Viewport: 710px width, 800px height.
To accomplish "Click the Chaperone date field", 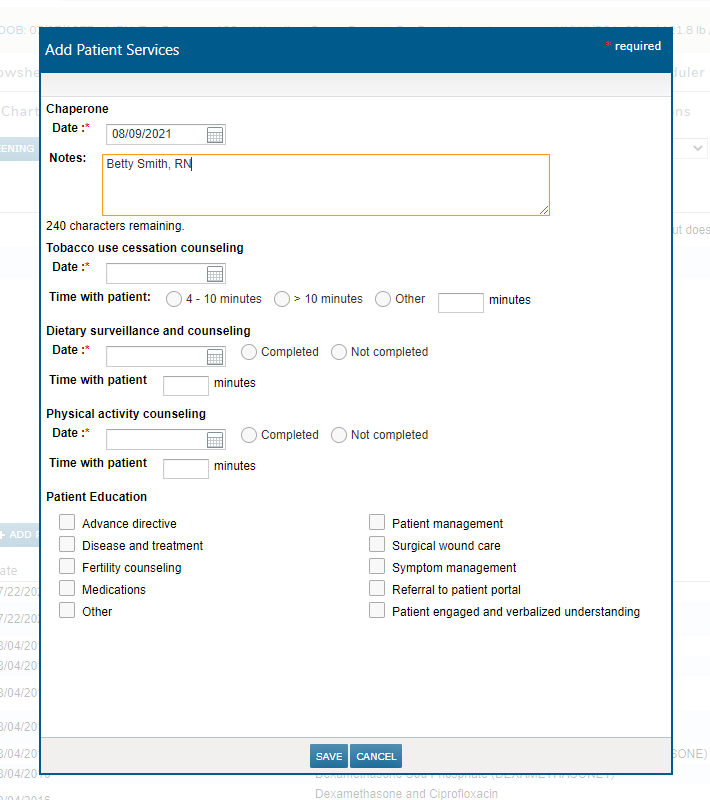I will [x=155, y=135].
